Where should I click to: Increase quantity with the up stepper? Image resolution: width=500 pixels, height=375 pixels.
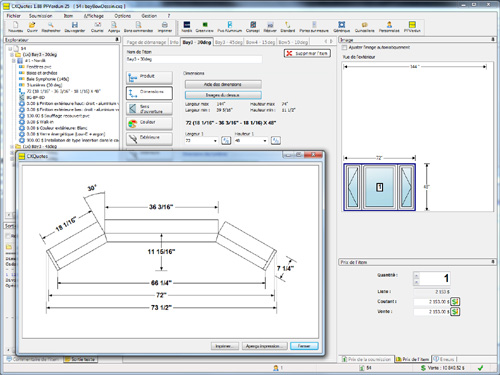tap(416, 276)
